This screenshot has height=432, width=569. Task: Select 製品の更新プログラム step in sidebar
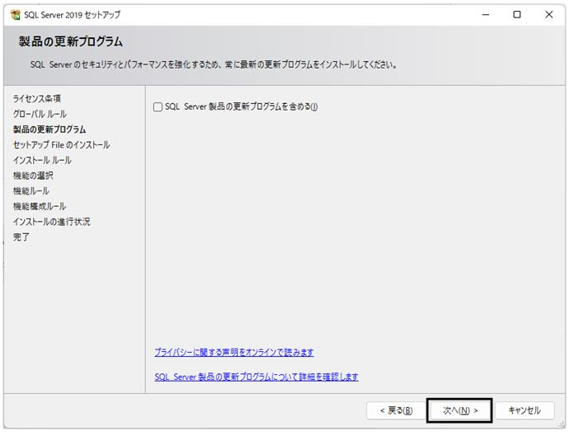click(49, 129)
